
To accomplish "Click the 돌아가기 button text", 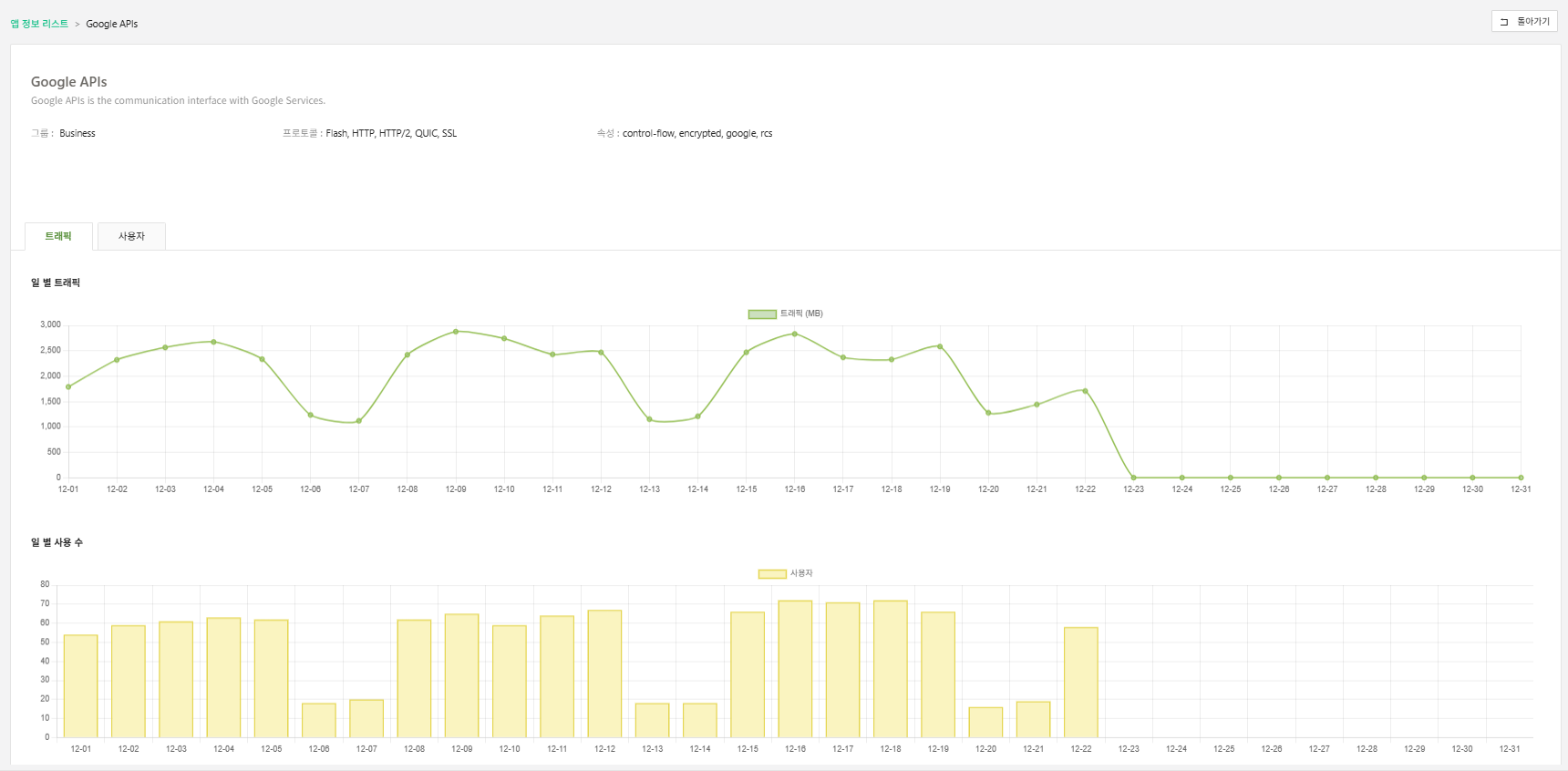I will point(1532,22).
